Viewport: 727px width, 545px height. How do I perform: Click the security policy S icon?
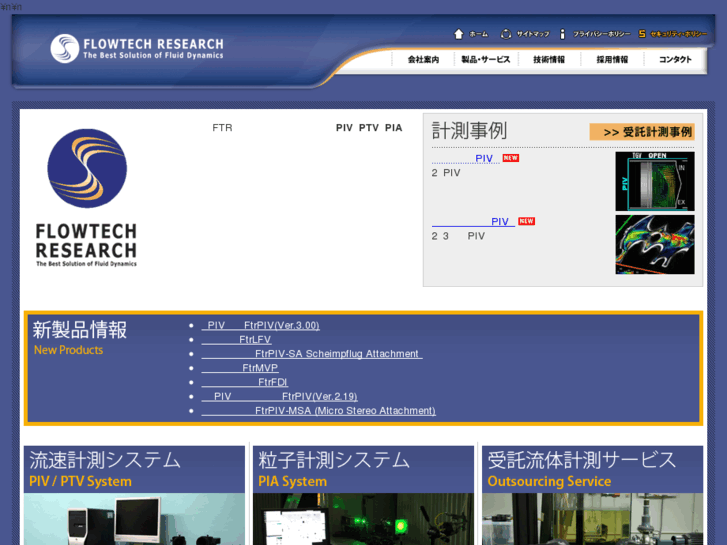tap(642, 34)
